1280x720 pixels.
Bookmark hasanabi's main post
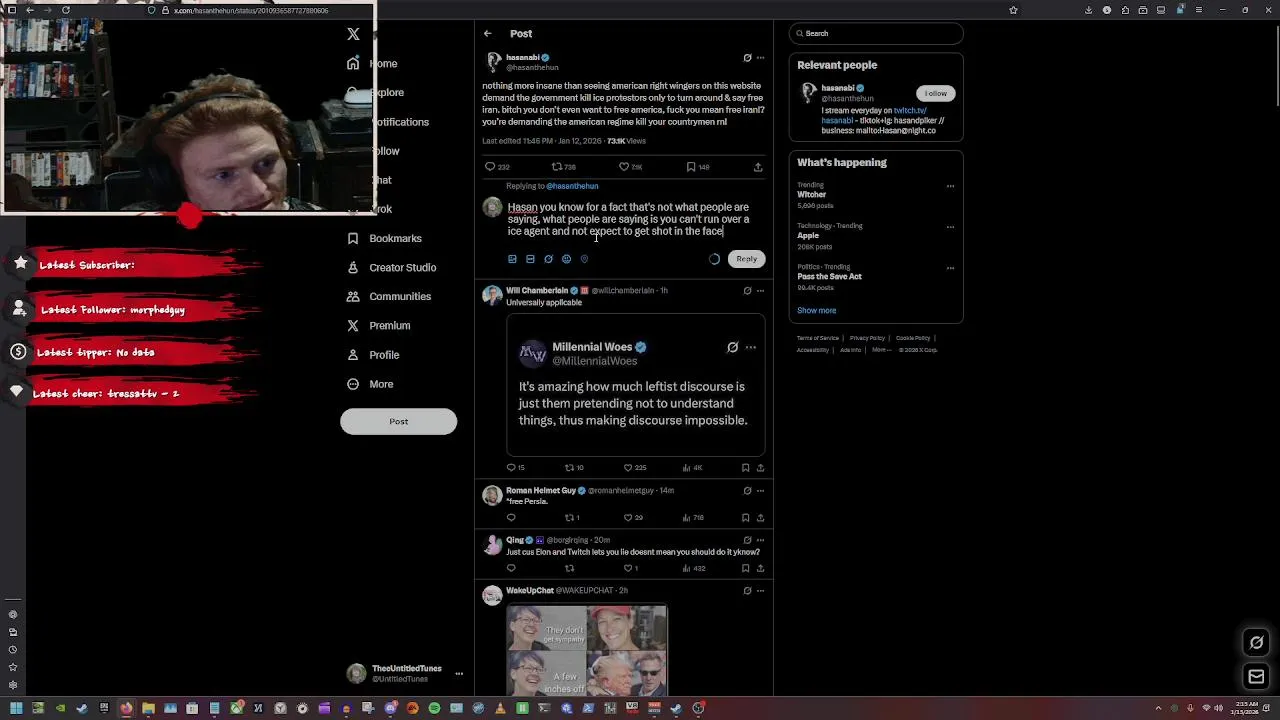(697, 167)
